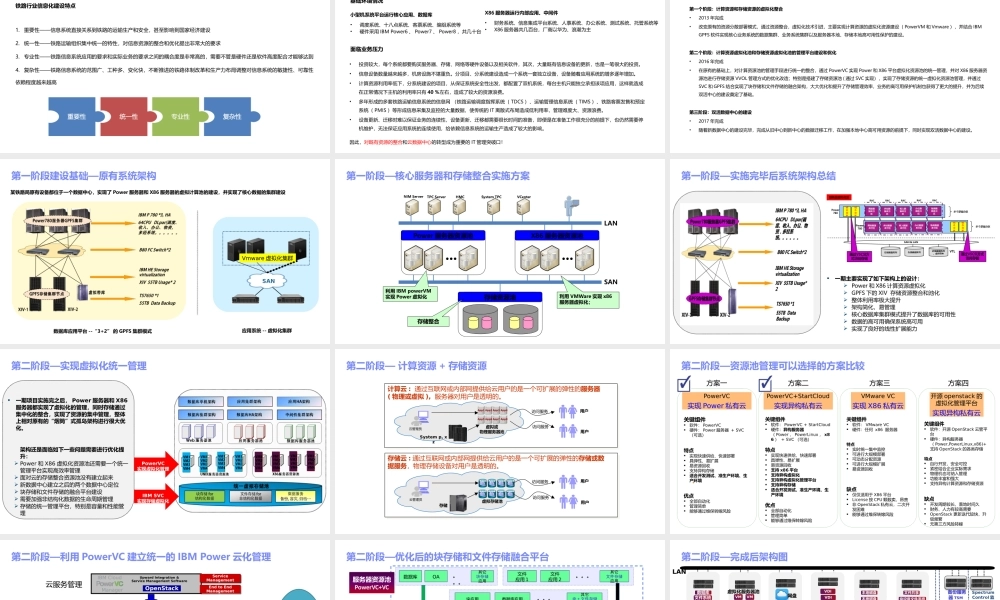
Task: Open slide 第二阶段—资源池管理可以选择的方案比较
Action: click(x=835, y=441)
